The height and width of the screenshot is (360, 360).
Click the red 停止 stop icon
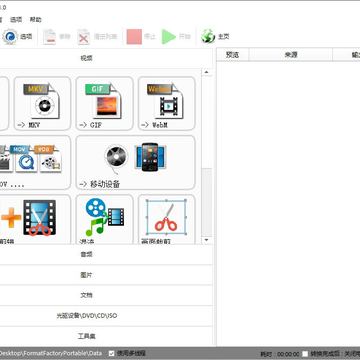point(134,37)
